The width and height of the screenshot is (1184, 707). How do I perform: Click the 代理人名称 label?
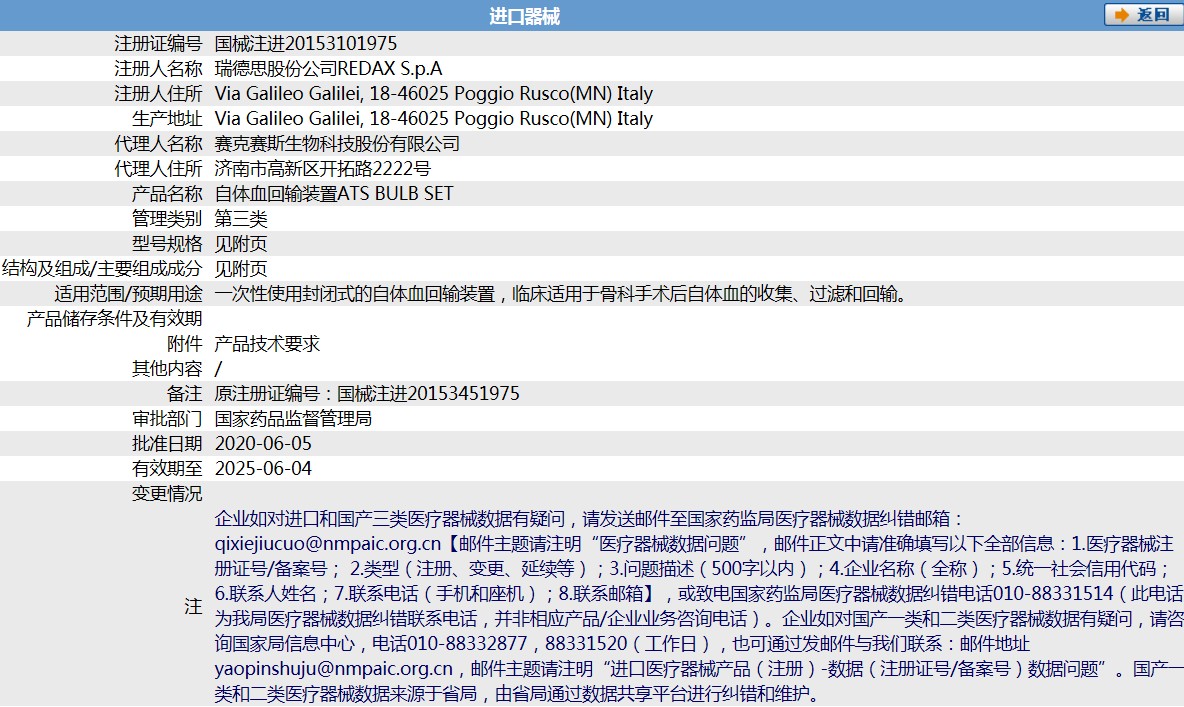click(x=159, y=144)
